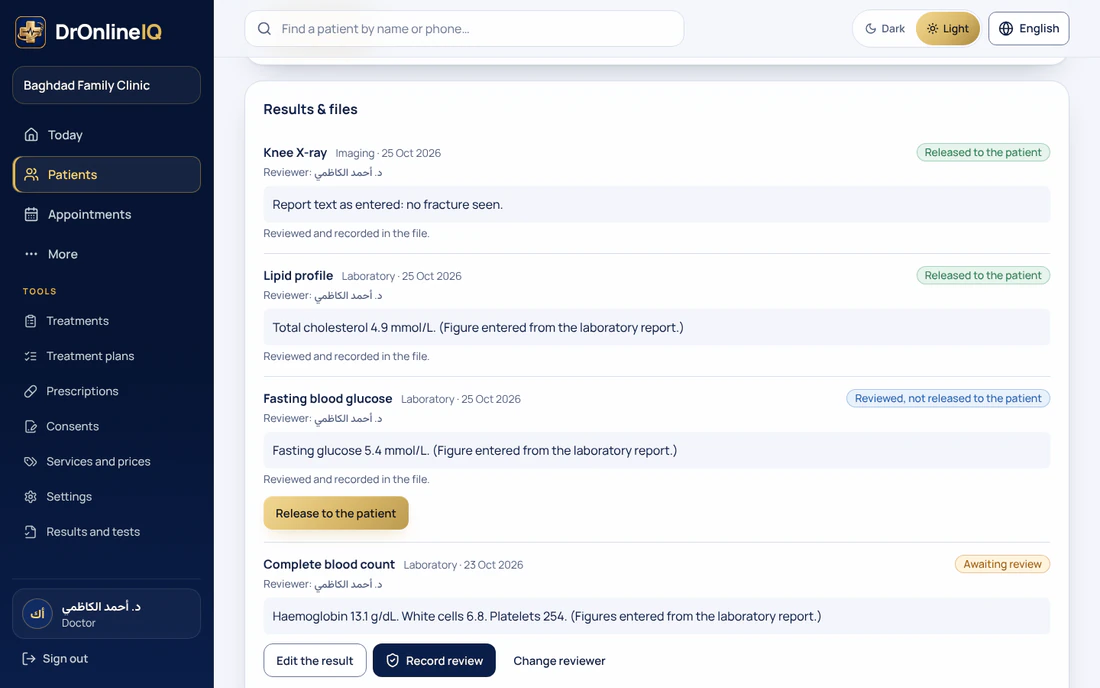Open Services and prices
1100x688 pixels.
tap(107, 461)
